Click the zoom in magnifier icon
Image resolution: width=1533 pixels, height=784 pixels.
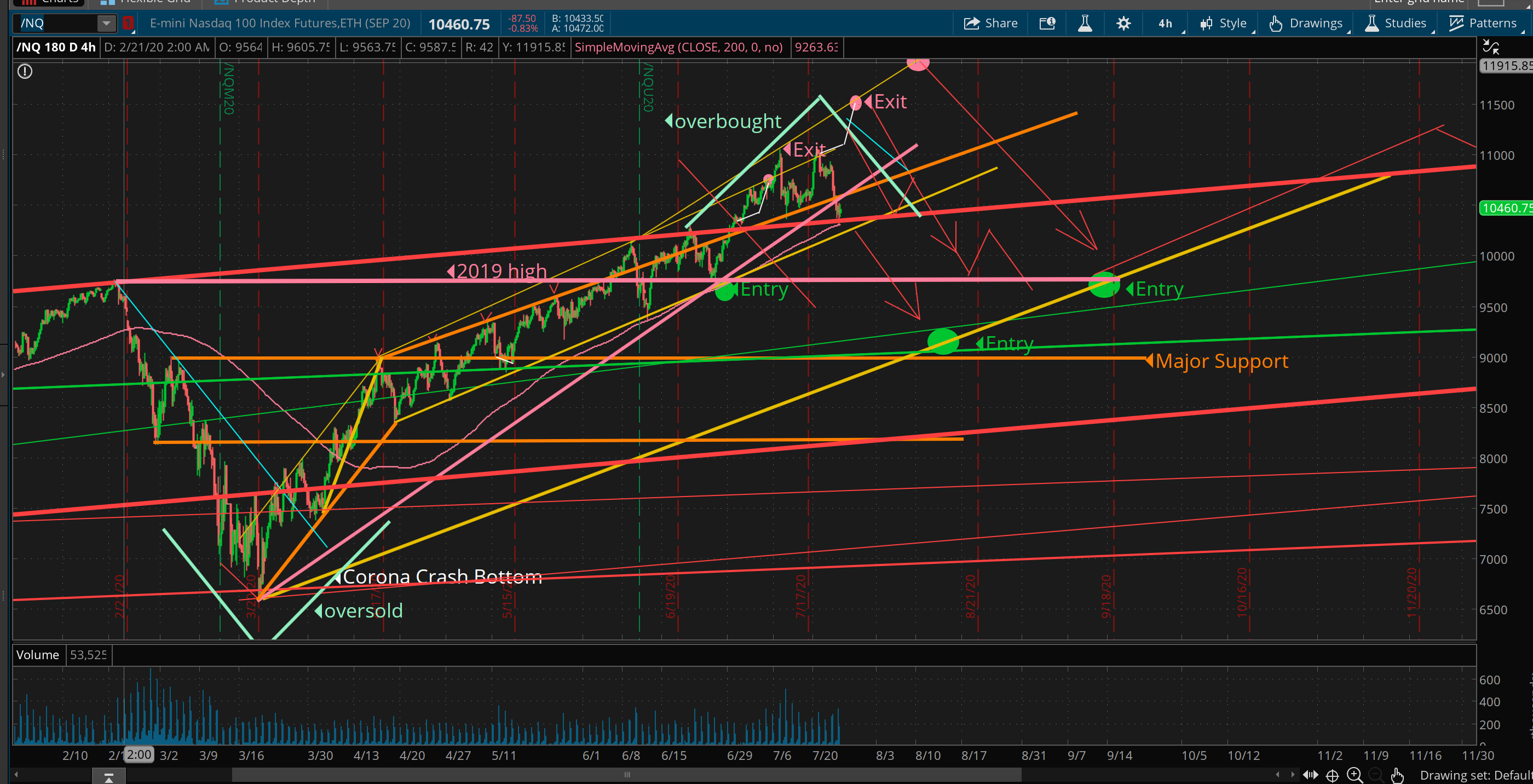tap(1355, 775)
